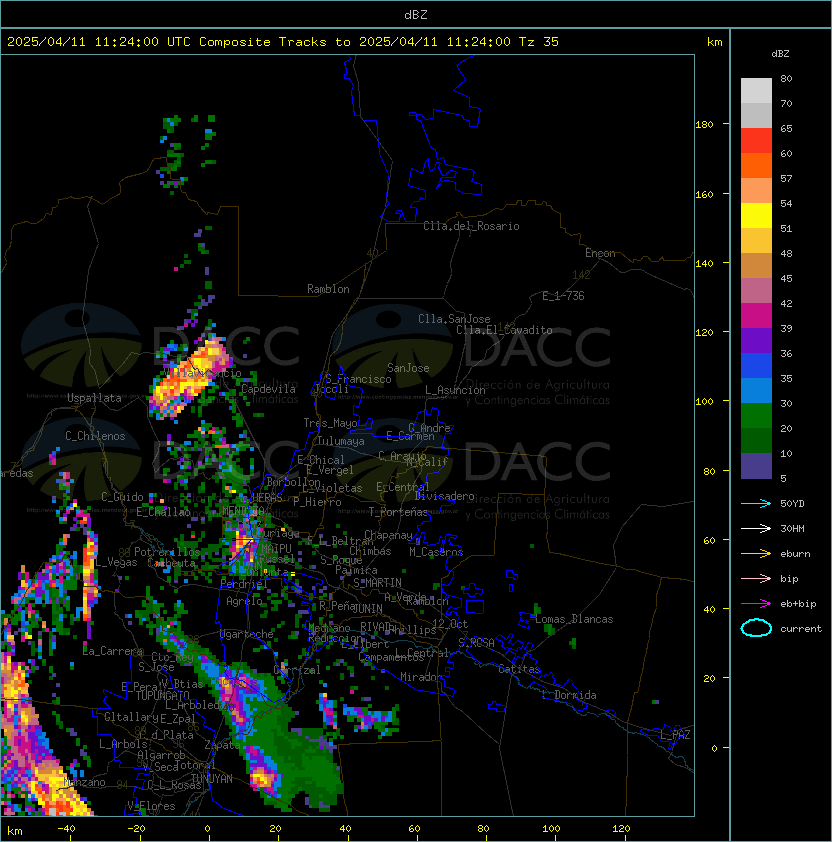Screen dimensions: 832x842
Task: Click the Uspallata place label
Action: [x=94, y=398]
